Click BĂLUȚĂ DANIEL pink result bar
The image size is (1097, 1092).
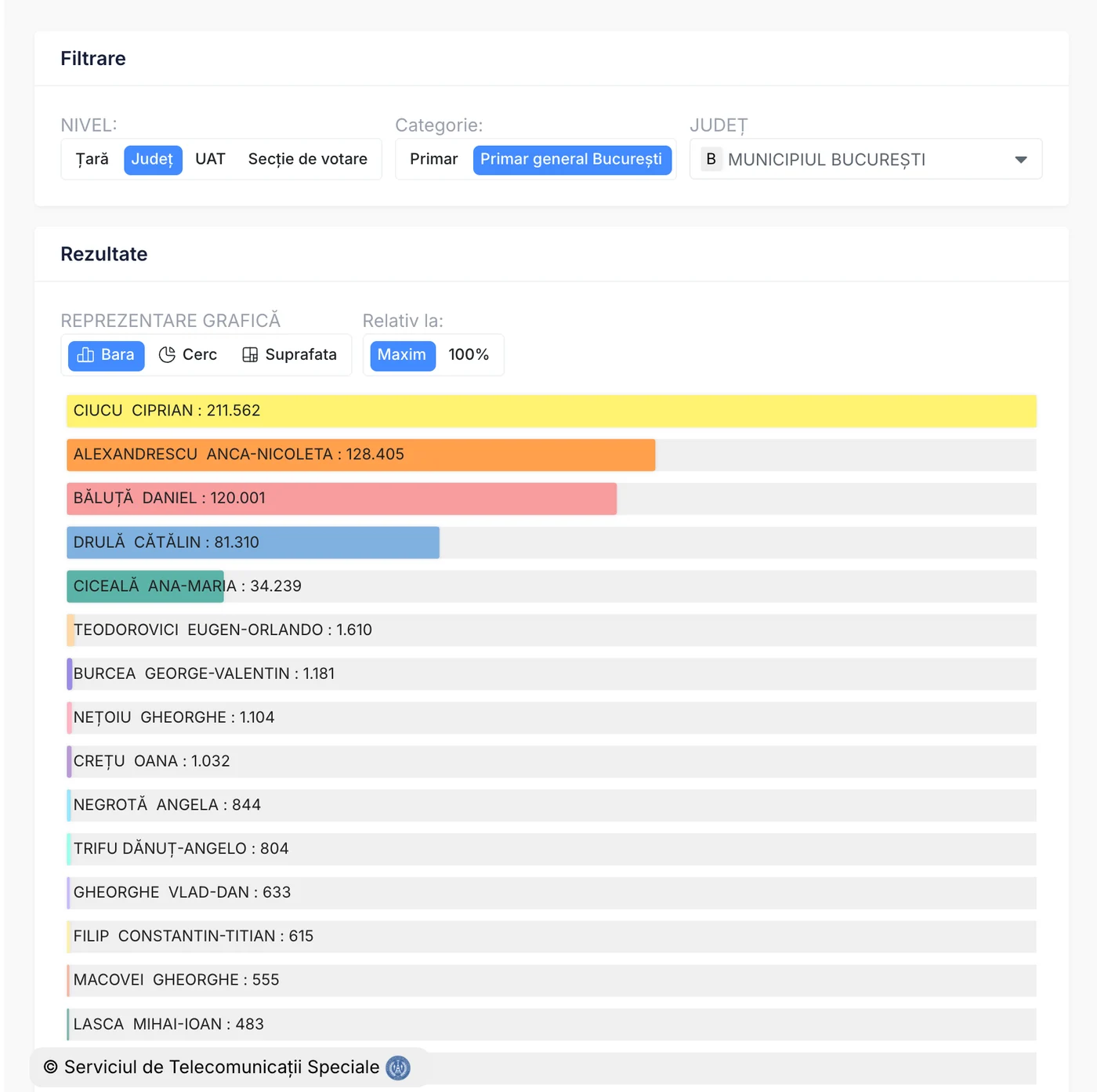[x=342, y=499]
